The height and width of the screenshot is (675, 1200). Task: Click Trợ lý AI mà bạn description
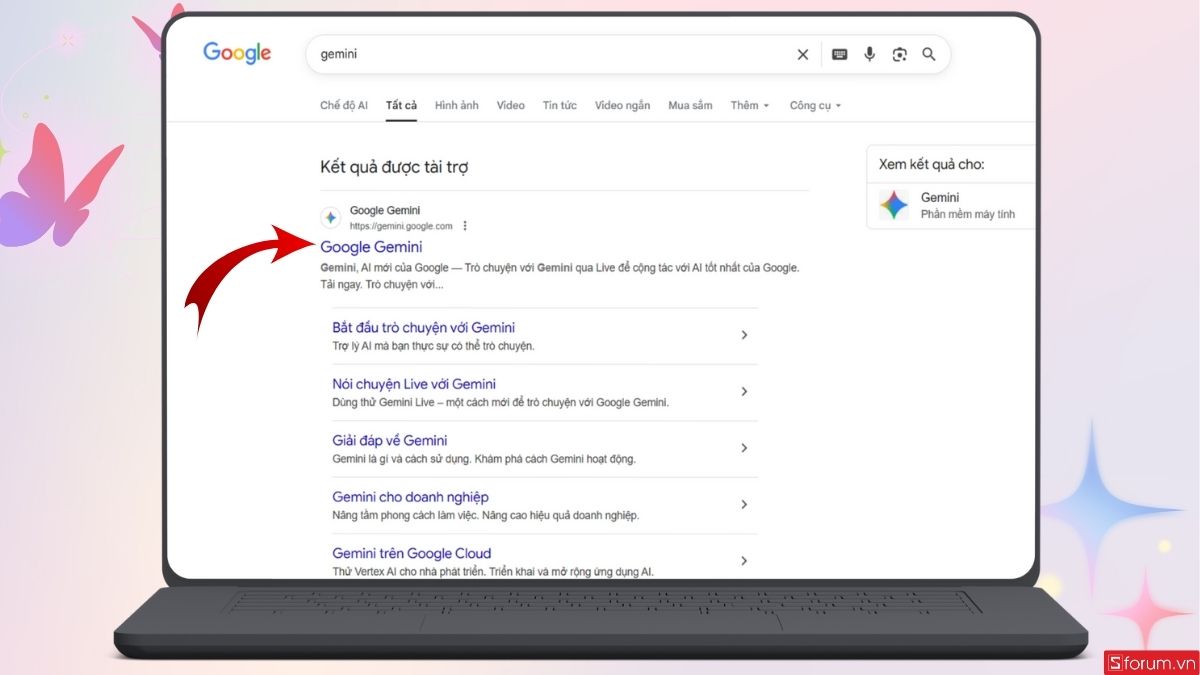click(433, 346)
